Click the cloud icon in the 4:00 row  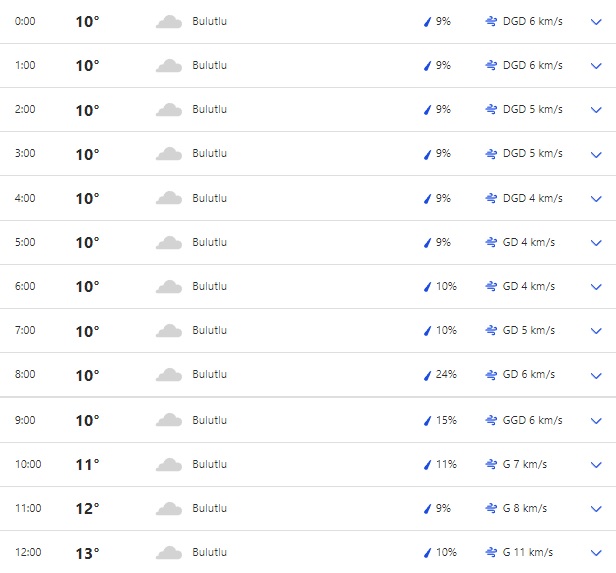(168, 198)
